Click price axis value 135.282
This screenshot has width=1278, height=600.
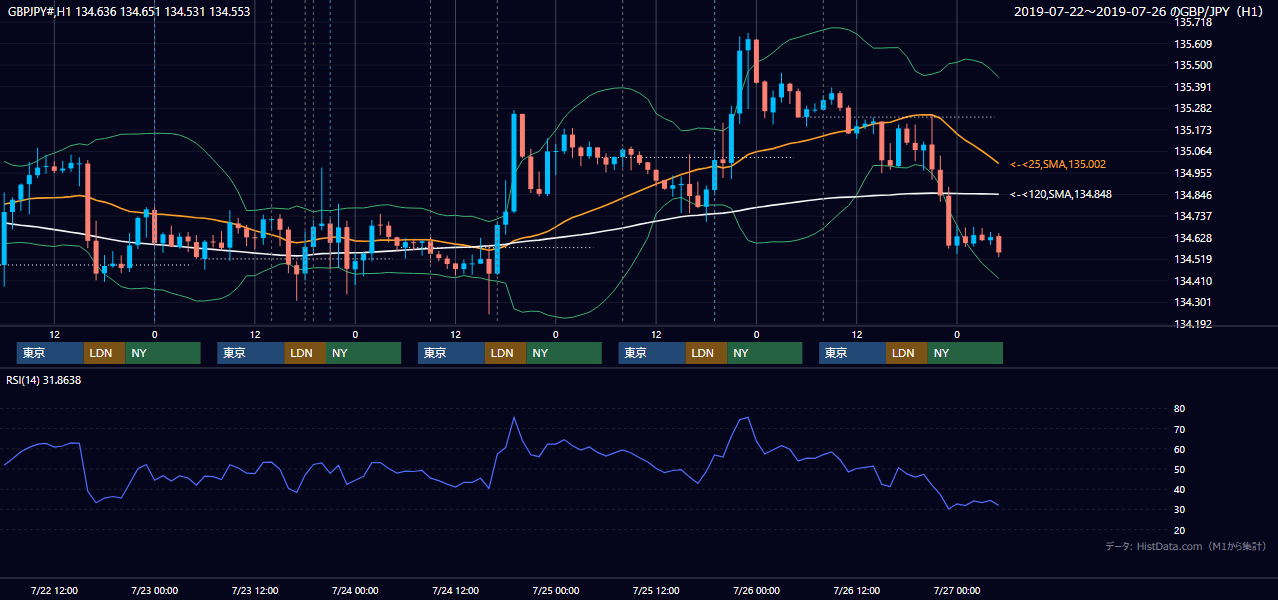click(1193, 108)
